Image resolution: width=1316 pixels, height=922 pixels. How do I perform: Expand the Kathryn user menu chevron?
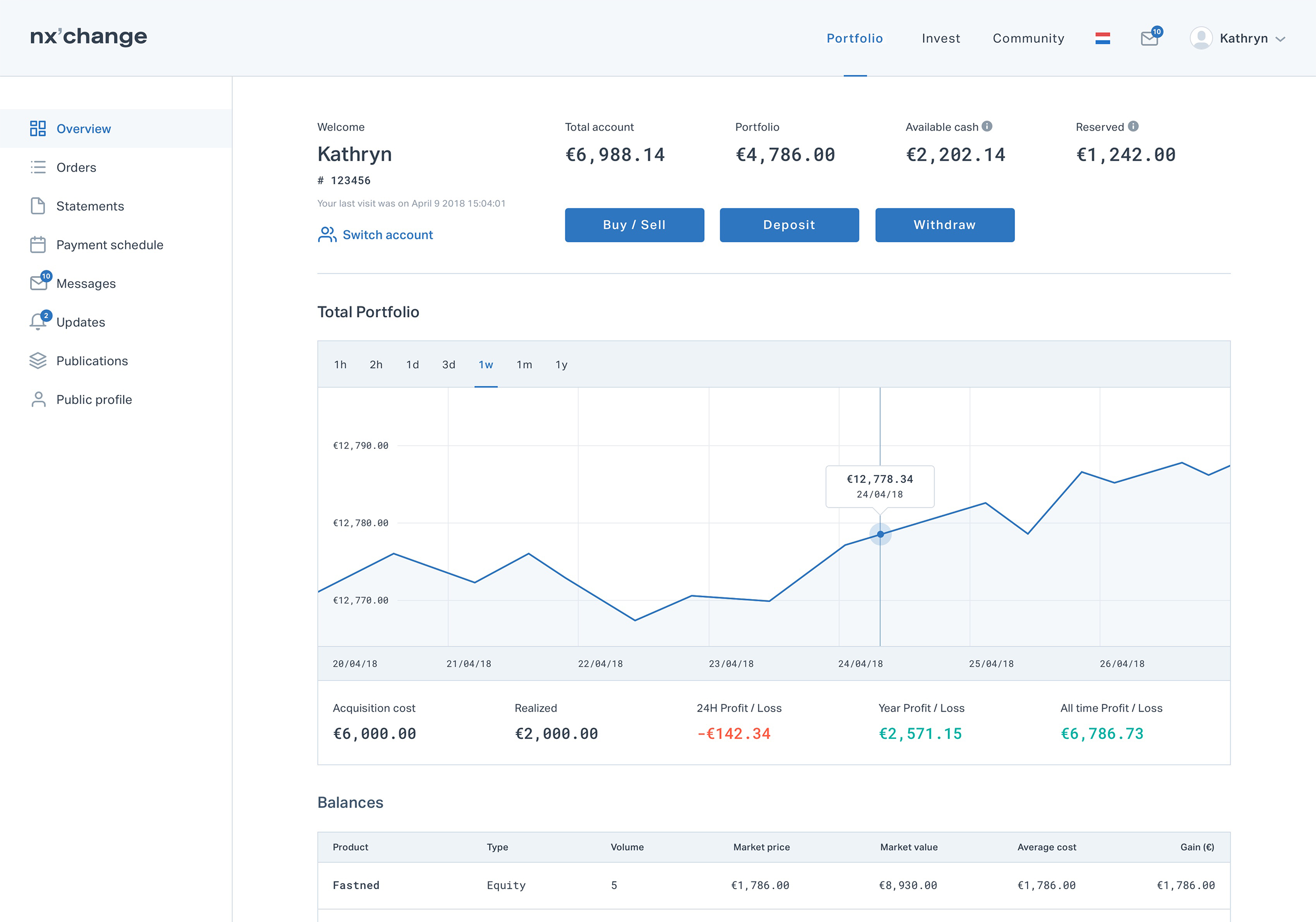pyautogui.click(x=1280, y=39)
